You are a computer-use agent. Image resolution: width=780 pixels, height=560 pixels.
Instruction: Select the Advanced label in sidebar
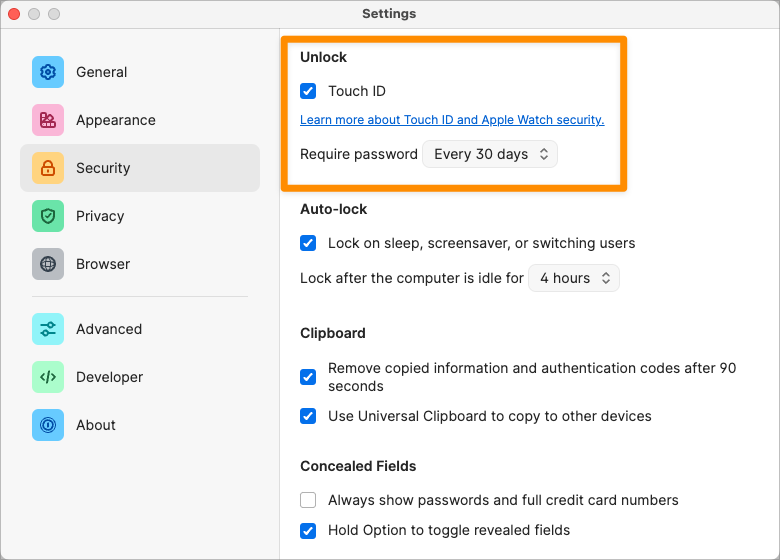point(109,329)
